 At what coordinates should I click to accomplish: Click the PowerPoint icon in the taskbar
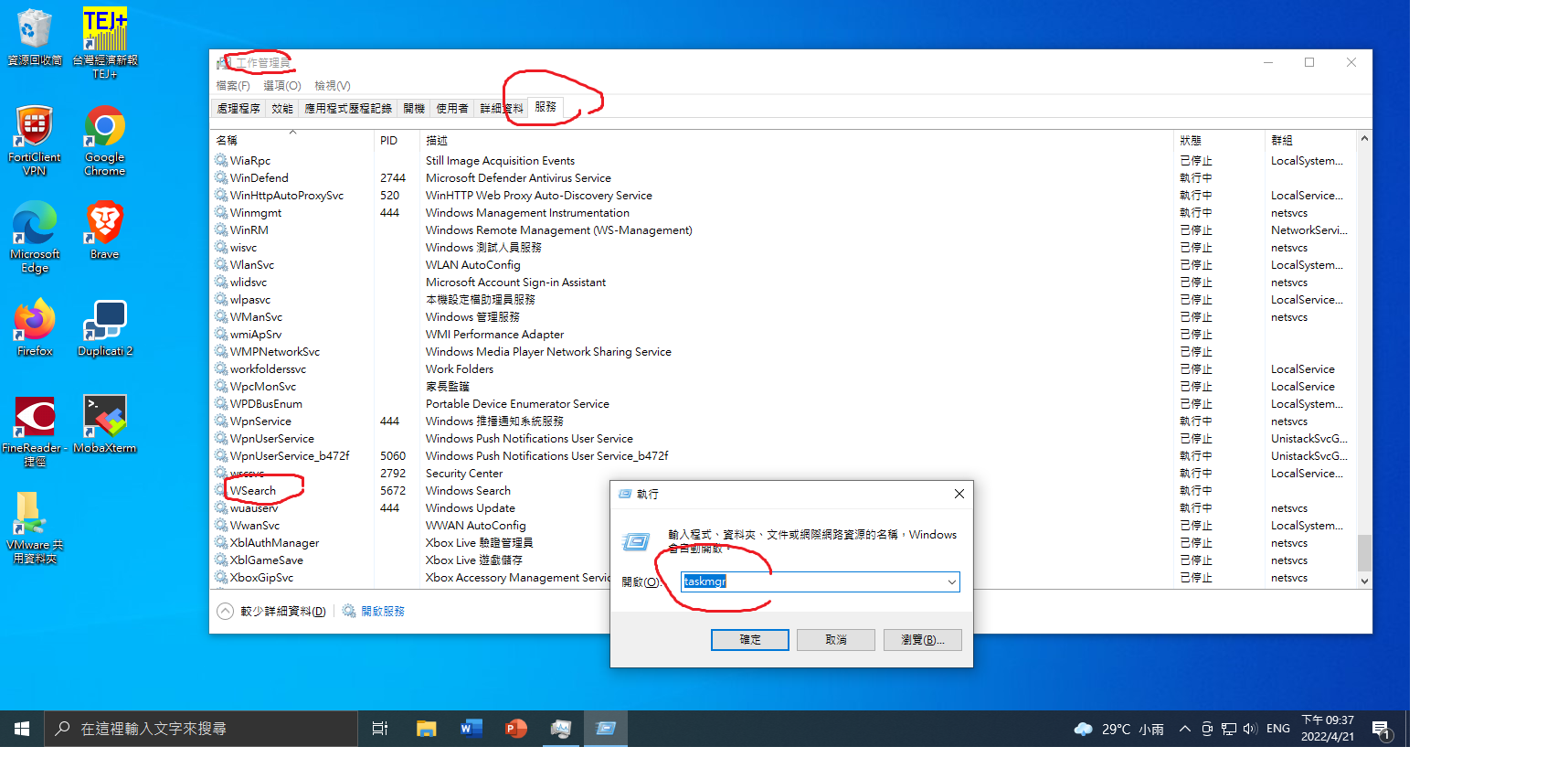coord(515,729)
